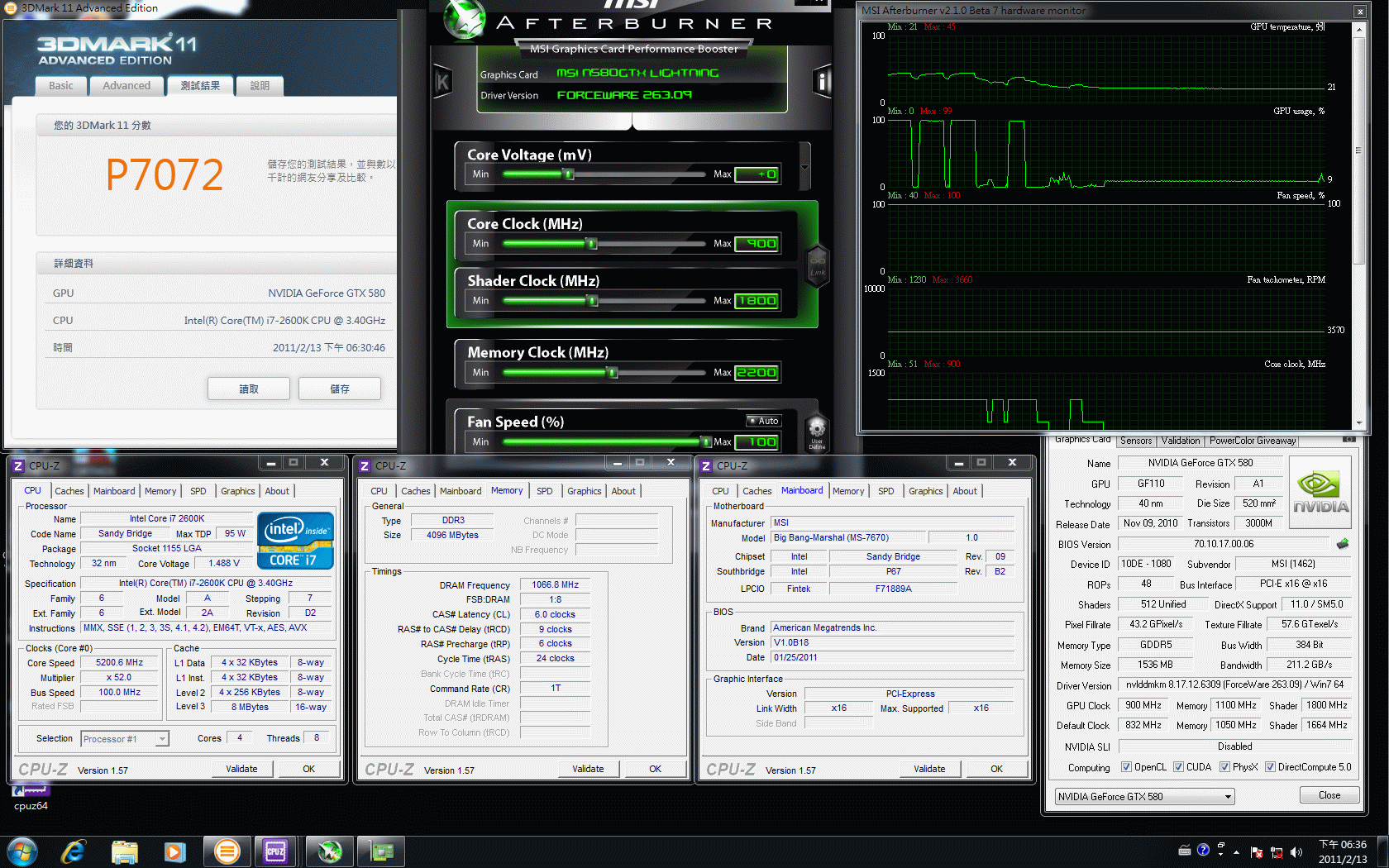1389x868 pixels.
Task: Click Validate in the first CPU-Z window
Action: point(241,769)
